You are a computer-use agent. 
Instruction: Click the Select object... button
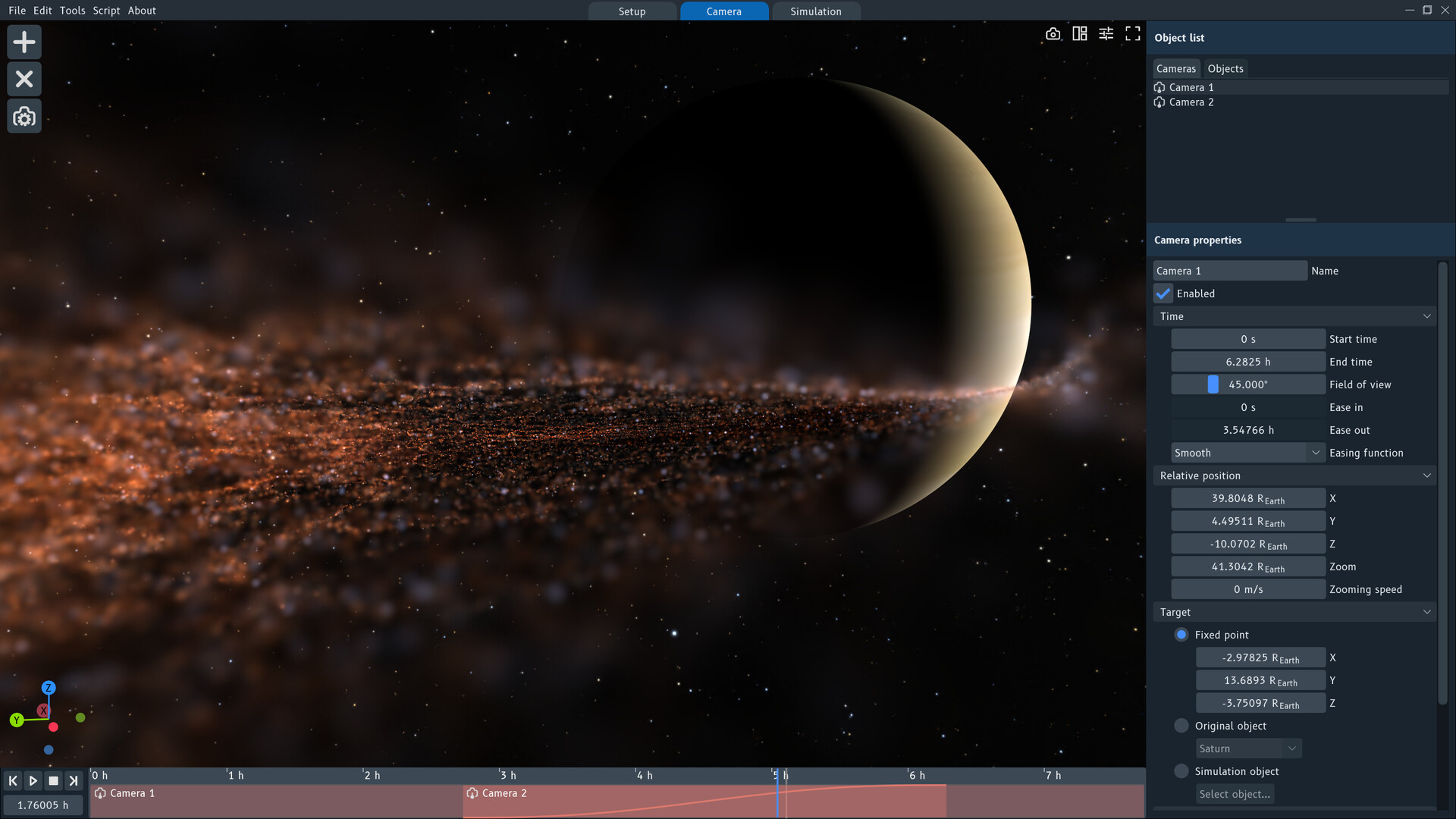1235,794
